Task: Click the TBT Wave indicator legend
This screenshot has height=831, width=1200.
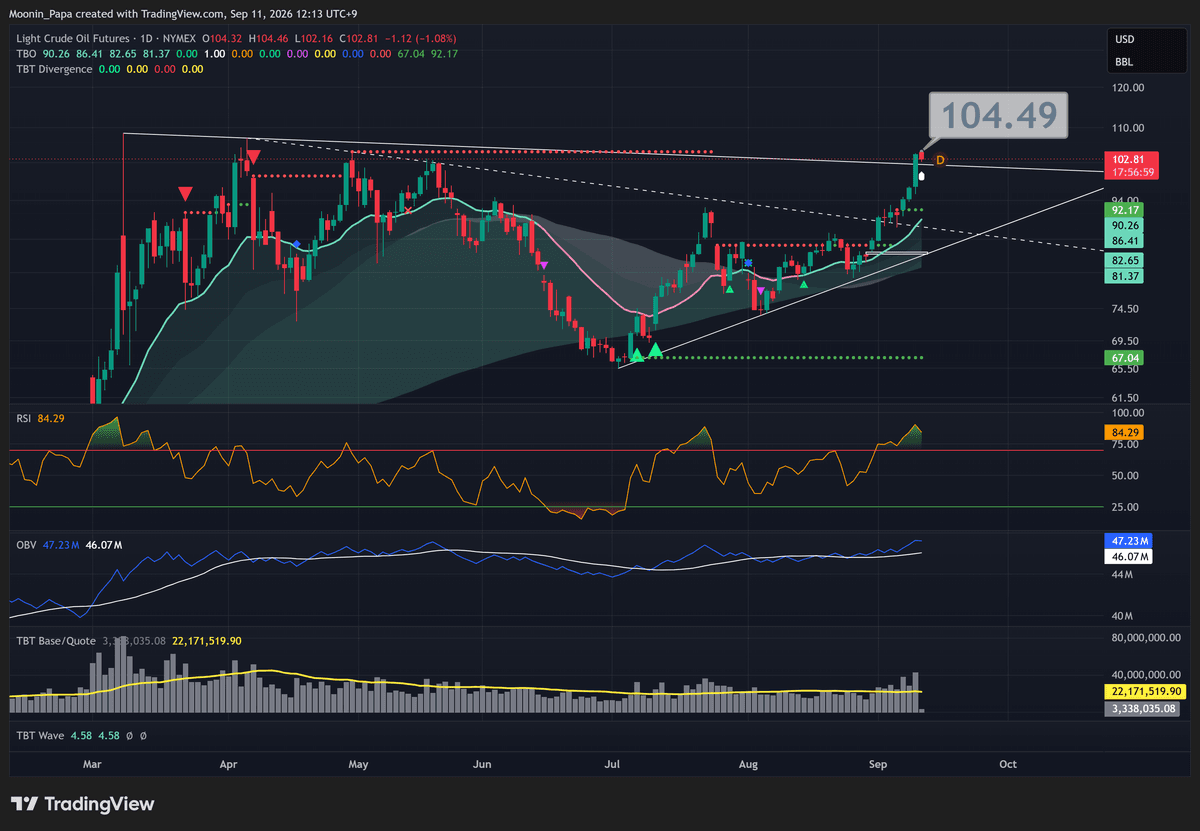Action: coord(40,735)
